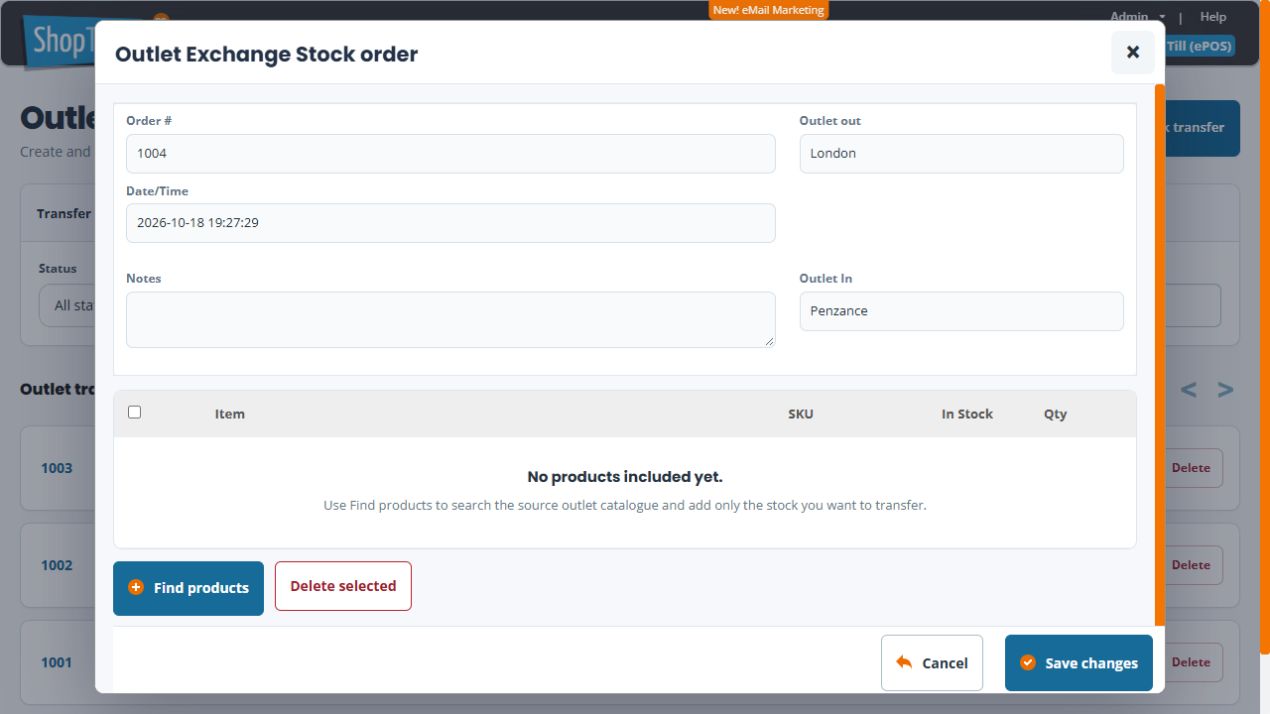Open the Admin dropdown menu

point(1137,17)
